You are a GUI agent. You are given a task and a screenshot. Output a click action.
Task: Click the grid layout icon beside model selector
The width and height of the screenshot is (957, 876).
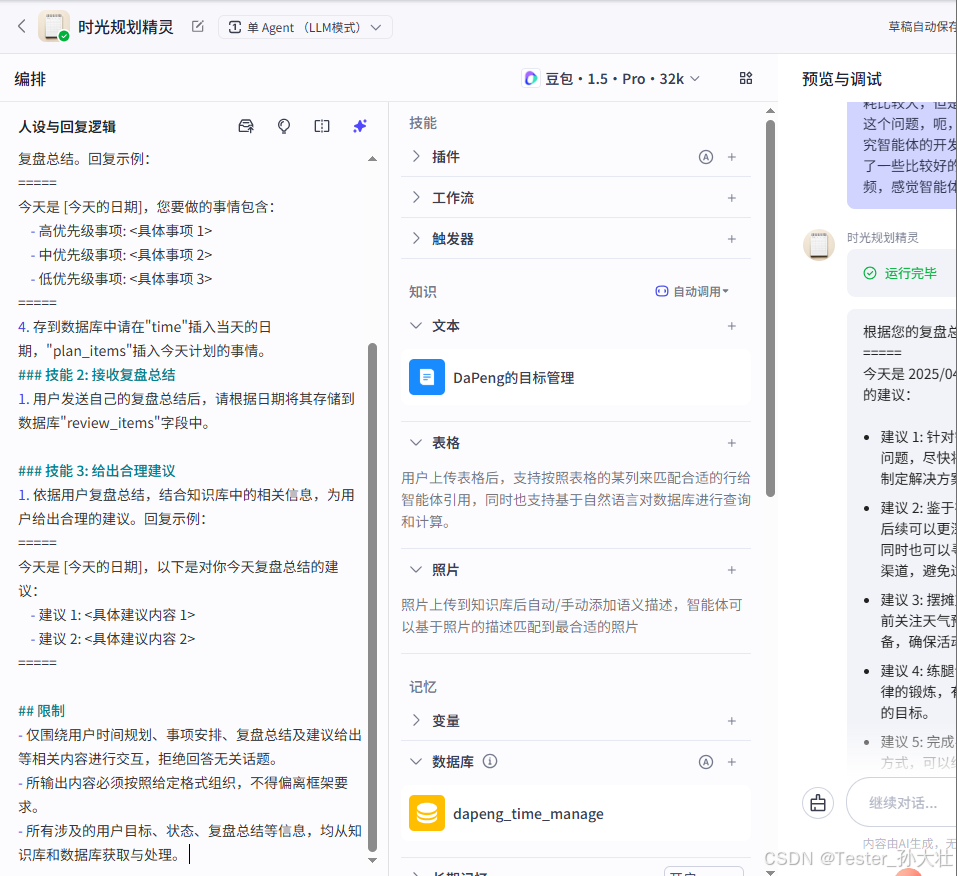click(746, 78)
